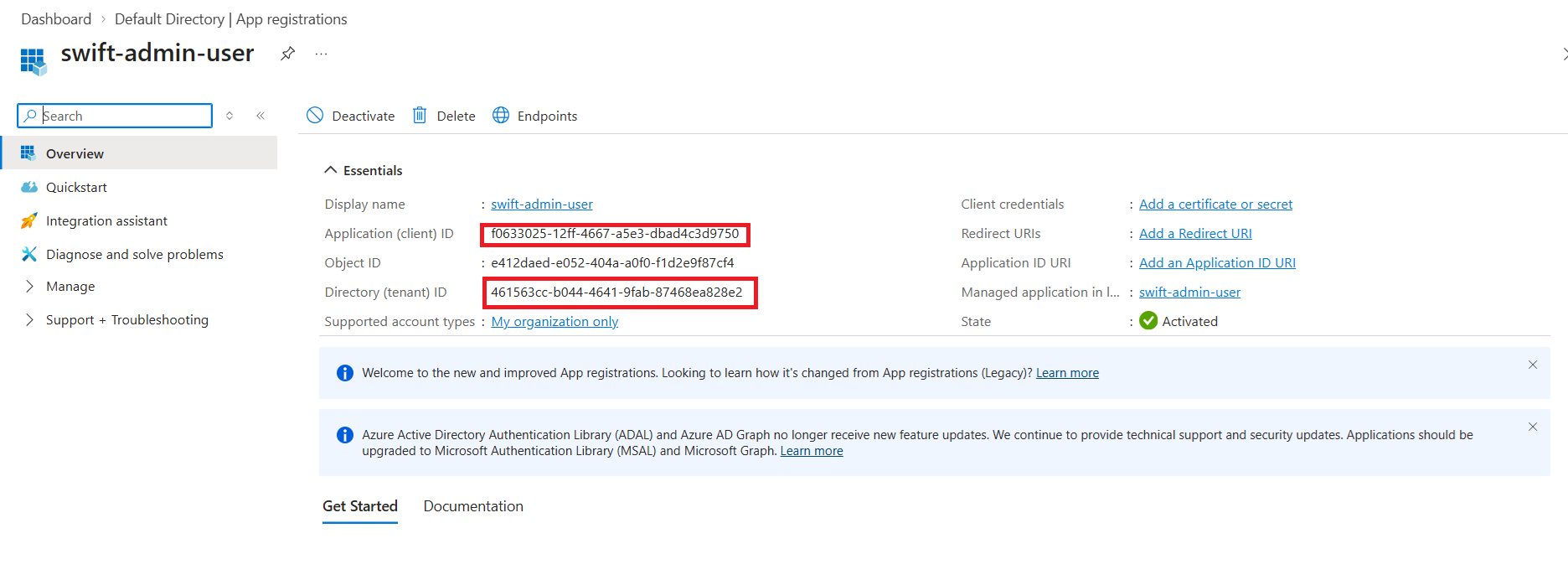This screenshot has width=1568, height=580.
Task: Click the swift-admin-user page title
Action: pyautogui.click(x=157, y=53)
